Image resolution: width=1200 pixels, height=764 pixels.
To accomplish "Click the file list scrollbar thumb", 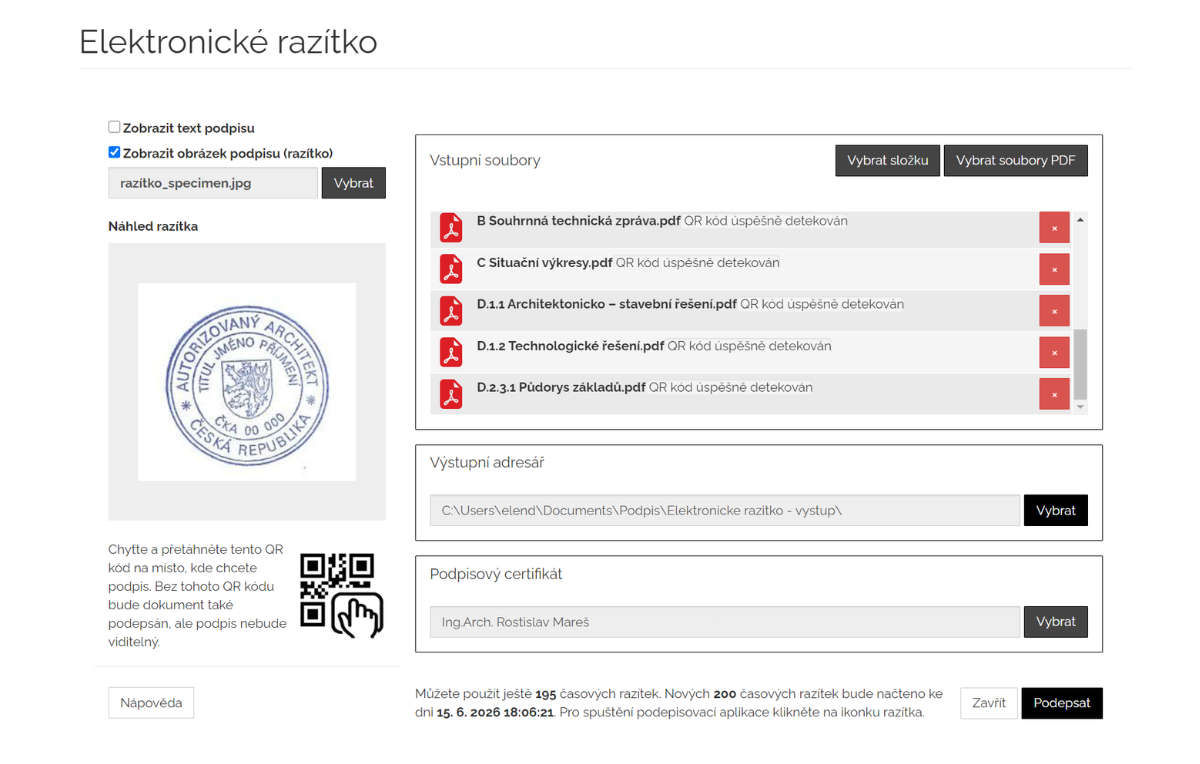I will [1080, 365].
